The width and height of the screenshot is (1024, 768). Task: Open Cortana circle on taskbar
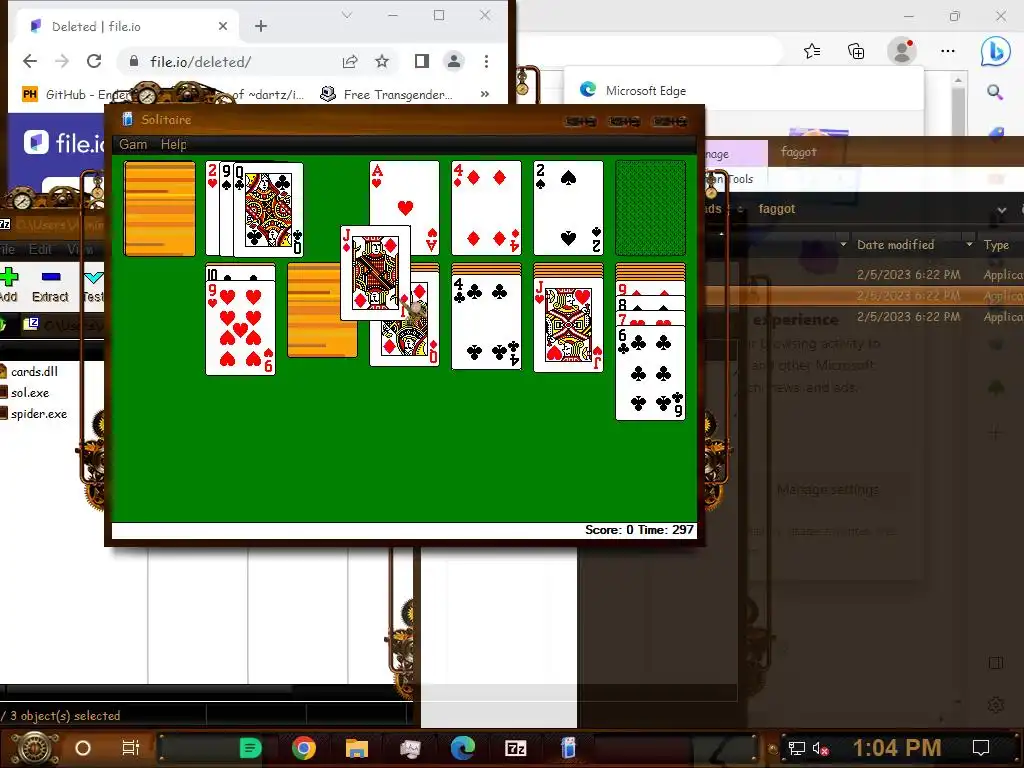coord(83,748)
